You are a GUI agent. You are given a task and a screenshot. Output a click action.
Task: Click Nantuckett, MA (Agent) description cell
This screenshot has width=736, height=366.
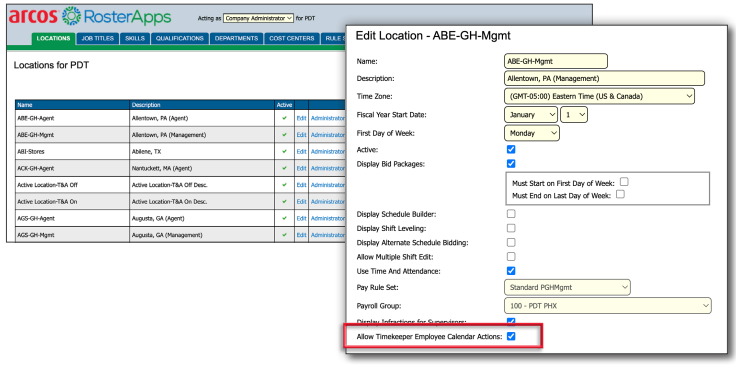point(202,168)
